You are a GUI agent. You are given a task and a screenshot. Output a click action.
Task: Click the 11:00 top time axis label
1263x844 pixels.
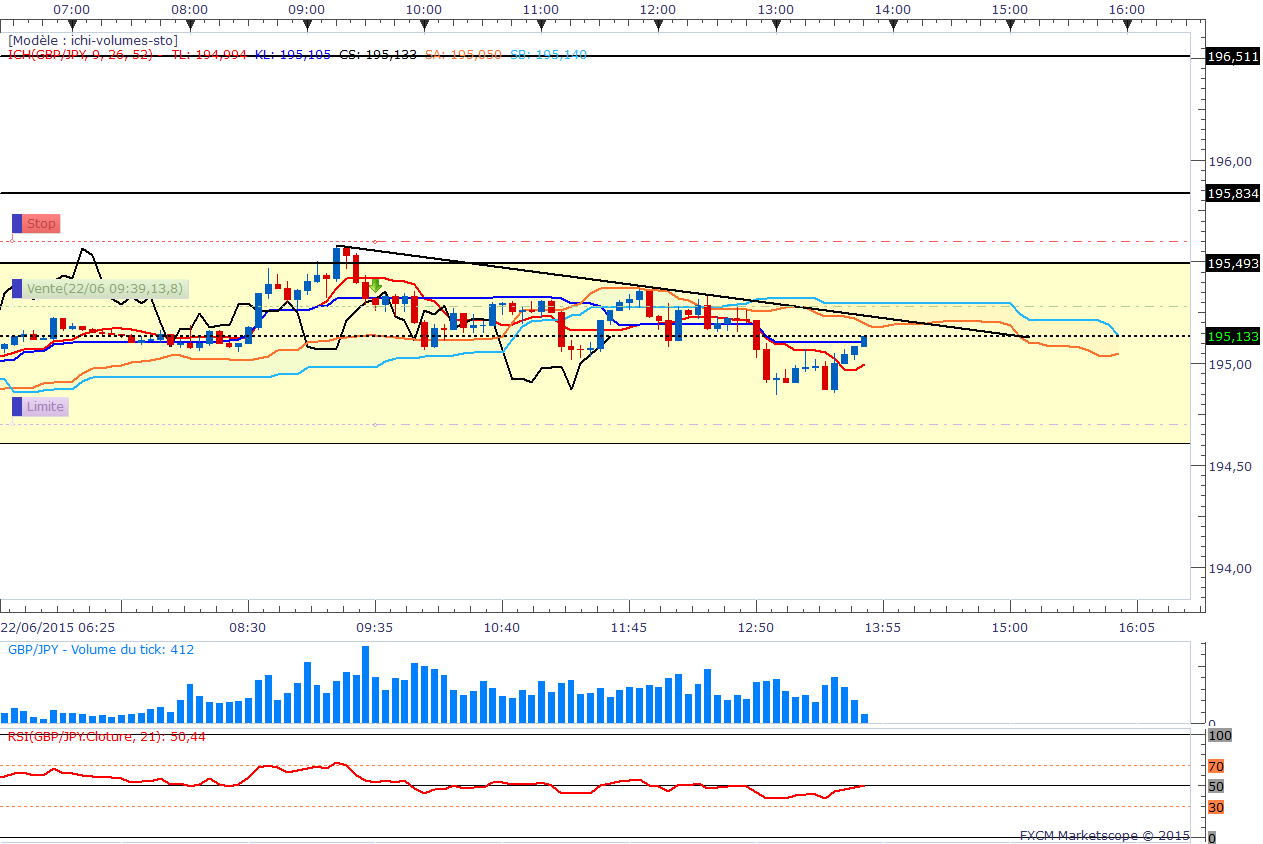[541, 10]
